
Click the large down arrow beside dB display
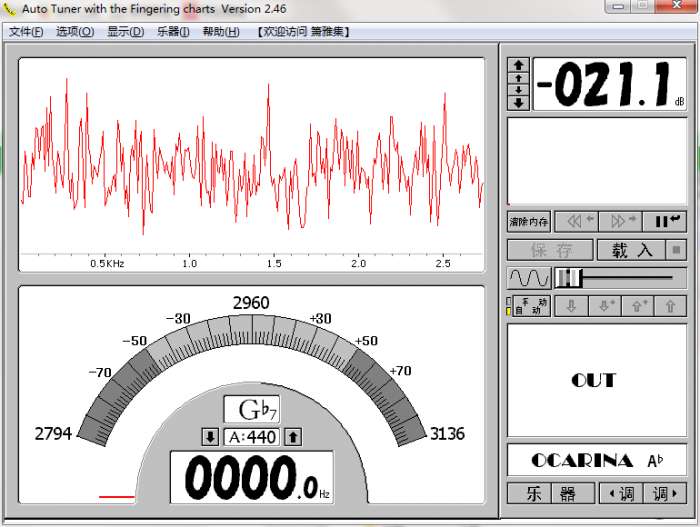(518, 102)
